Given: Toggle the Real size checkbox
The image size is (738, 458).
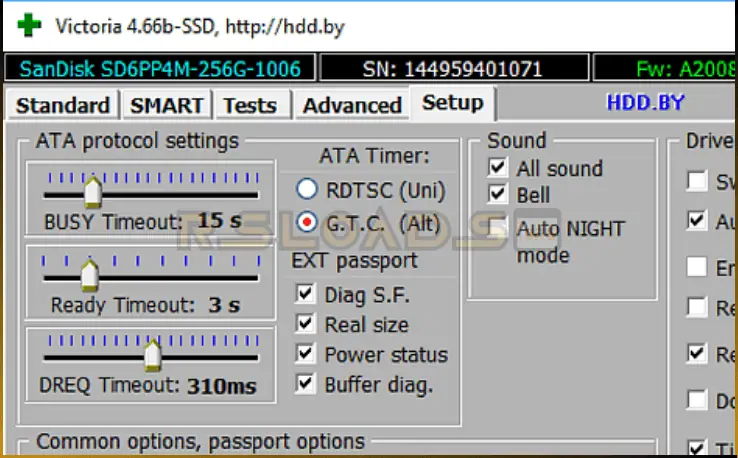Looking at the screenshot, I should (306, 324).
